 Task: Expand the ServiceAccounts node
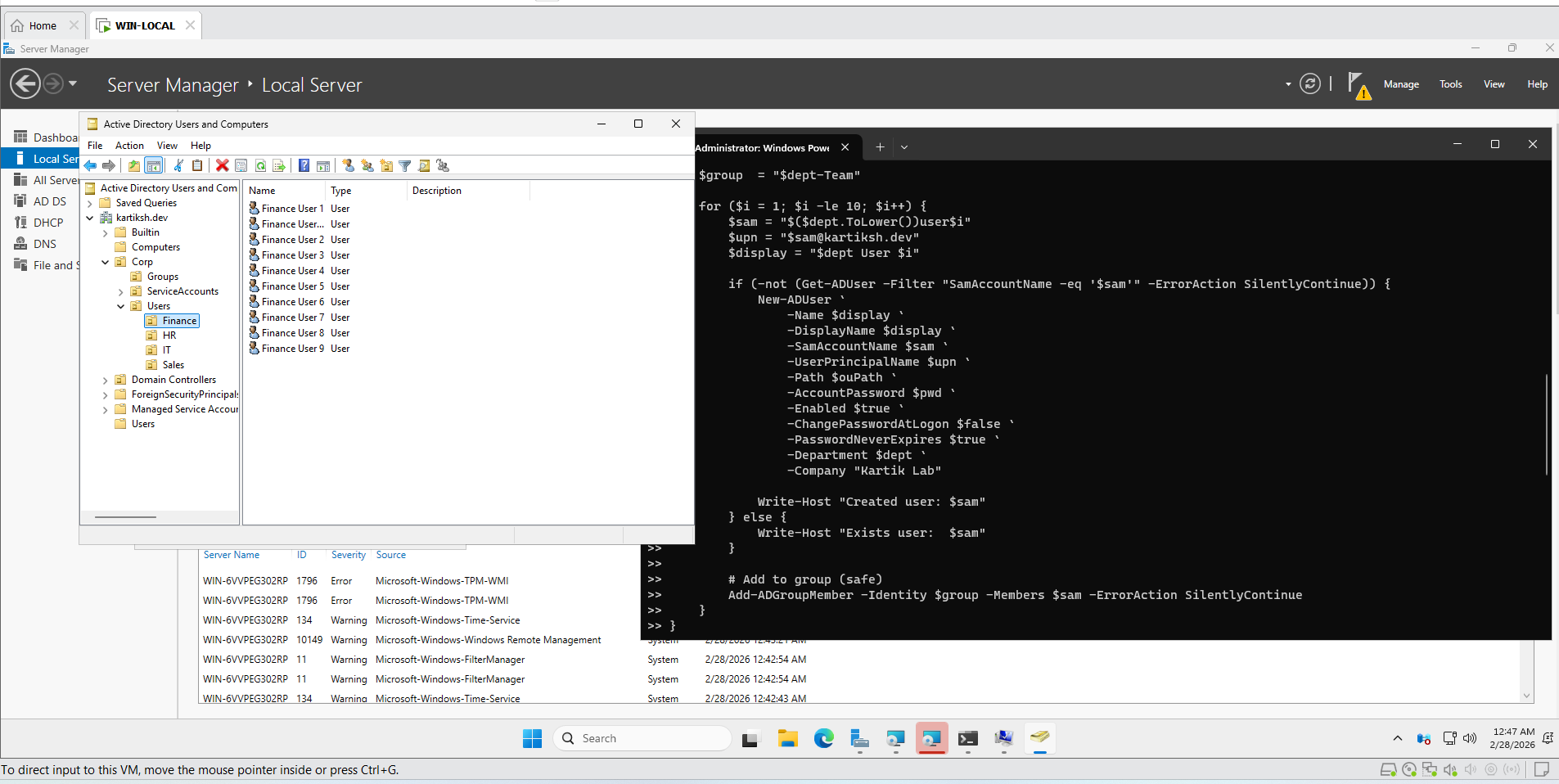(x=121, y=292)
